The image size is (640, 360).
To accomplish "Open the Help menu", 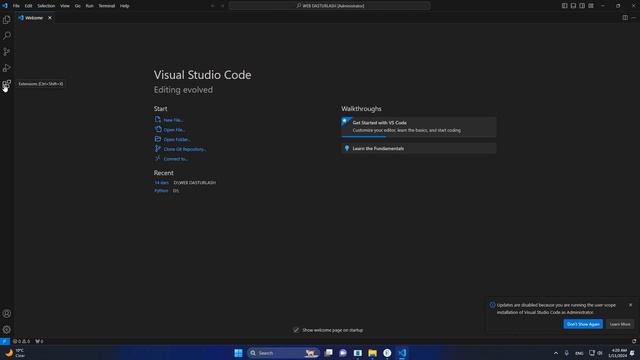I will pos(124,6).
